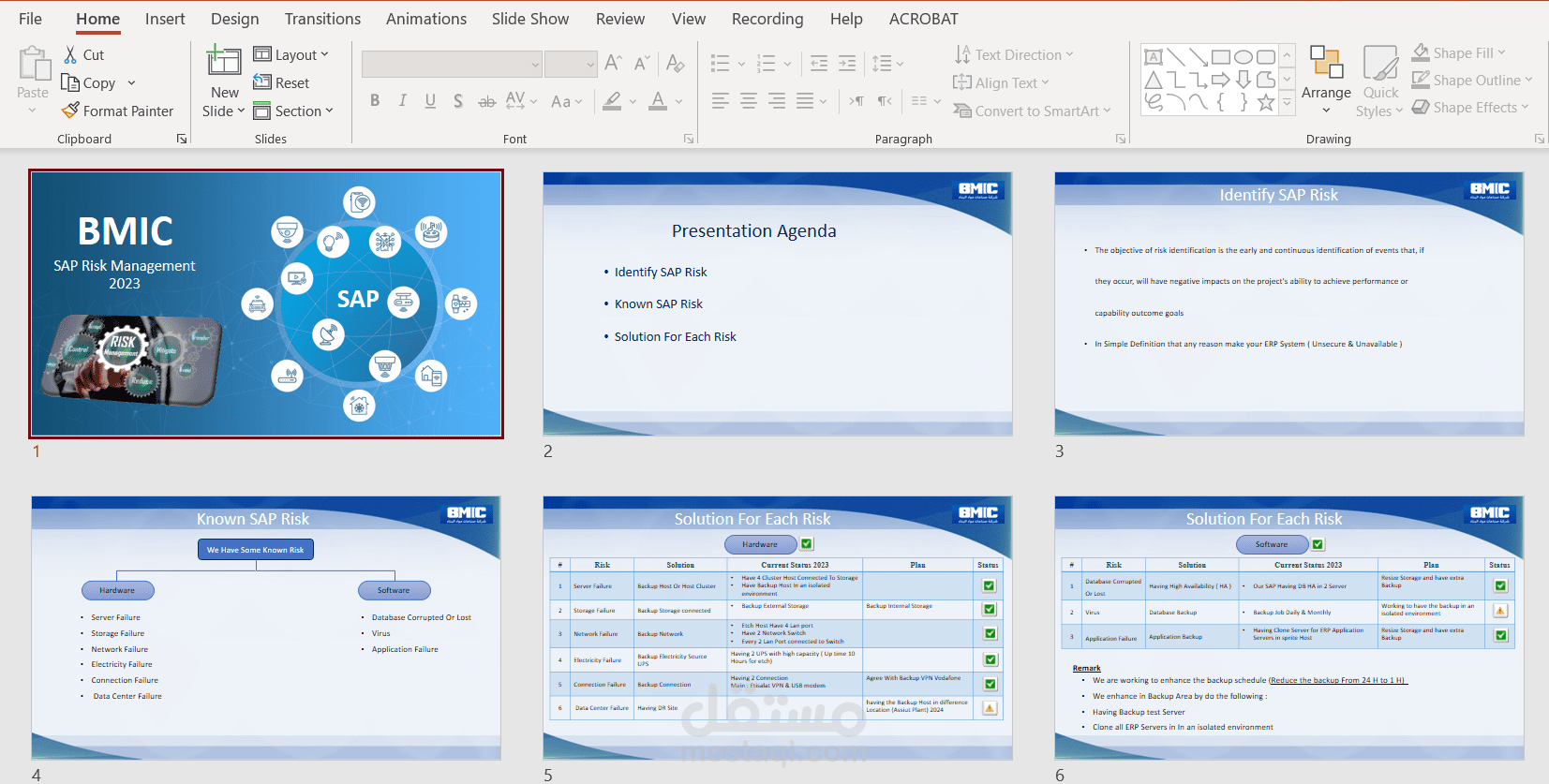Open Quick Styles gallery
The image size is (1549, 784).
(1379, 81)
